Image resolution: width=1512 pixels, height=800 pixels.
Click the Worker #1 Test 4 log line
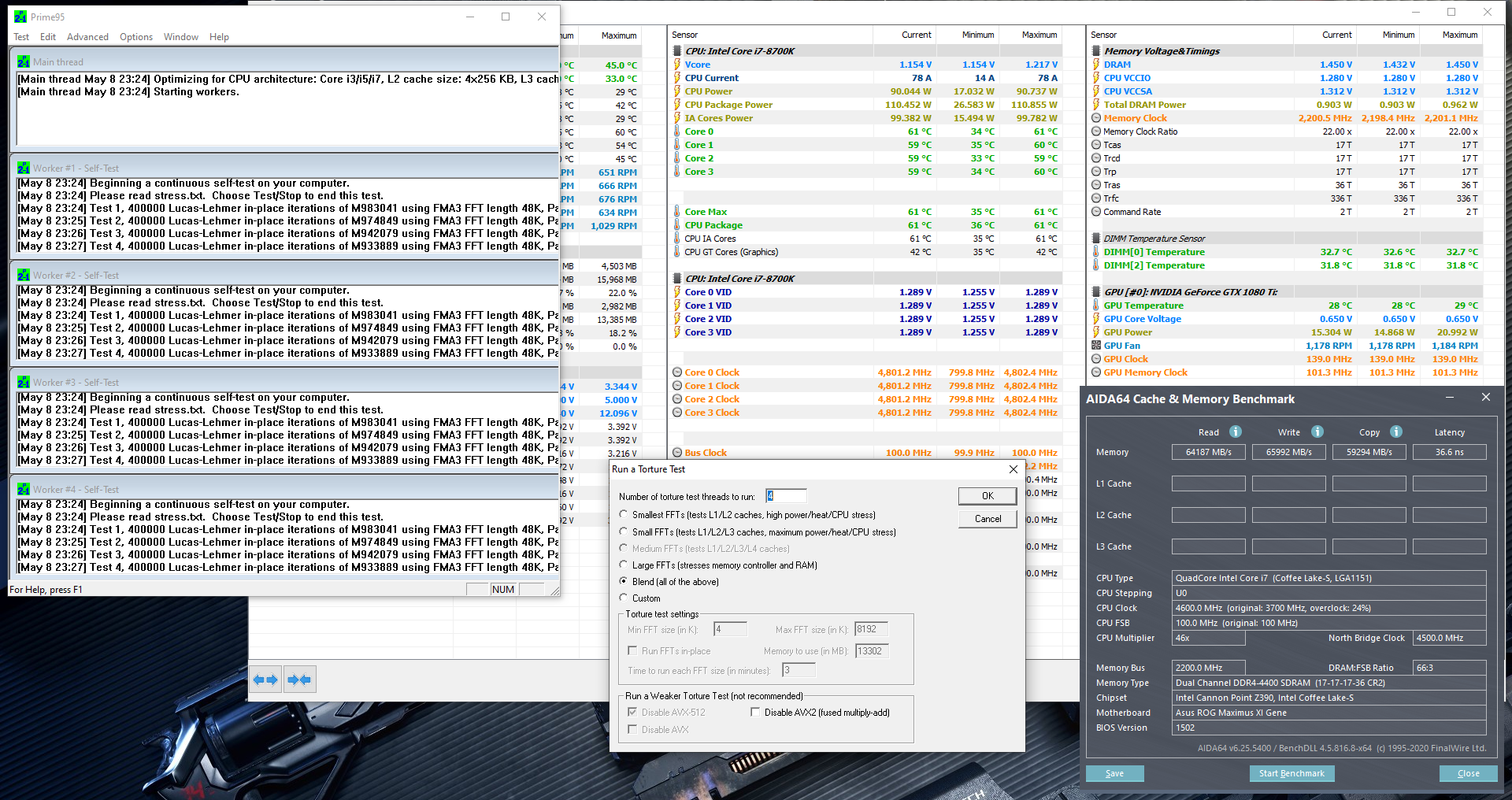[287, 246]
